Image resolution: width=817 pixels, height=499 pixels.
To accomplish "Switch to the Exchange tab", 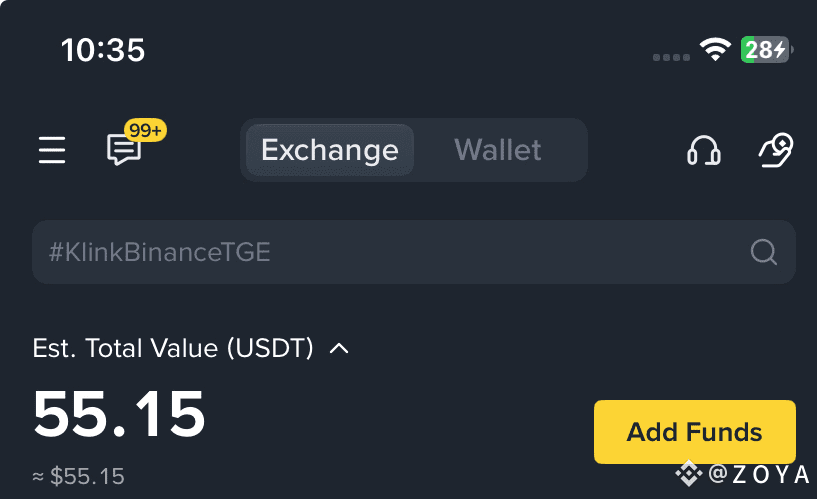I will tap(329, 150).
